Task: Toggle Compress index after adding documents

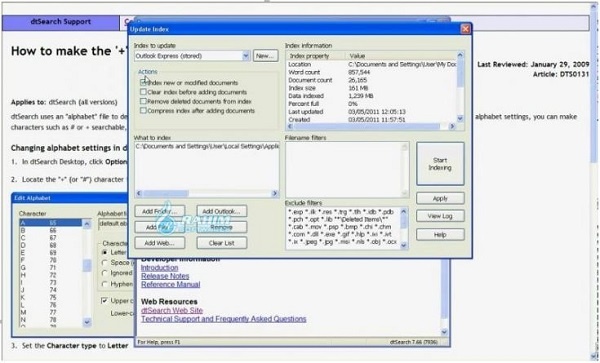Action: point(143,111)
